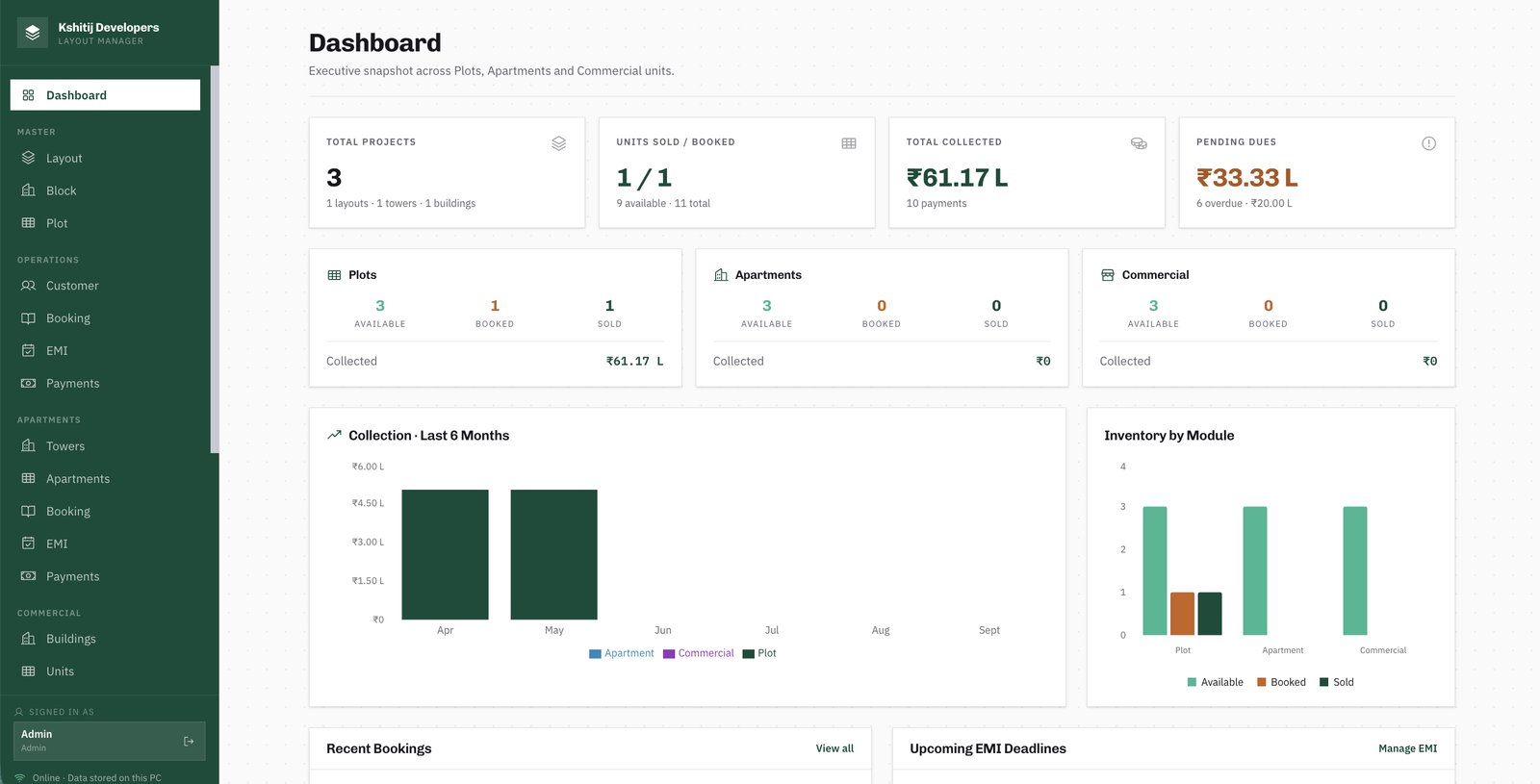Click the sign-out icon beside Admin
Image resolution: width=1540 pixels, height=784 pixels.
(x=189, y=741)
